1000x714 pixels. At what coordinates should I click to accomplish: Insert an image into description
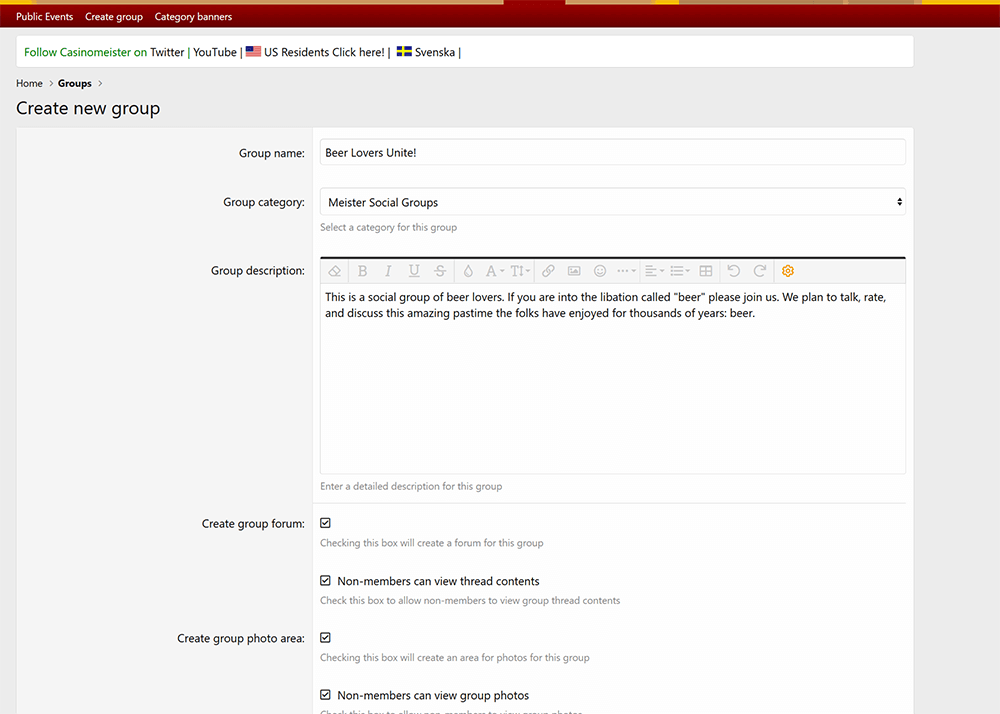(x=574, y=271)
